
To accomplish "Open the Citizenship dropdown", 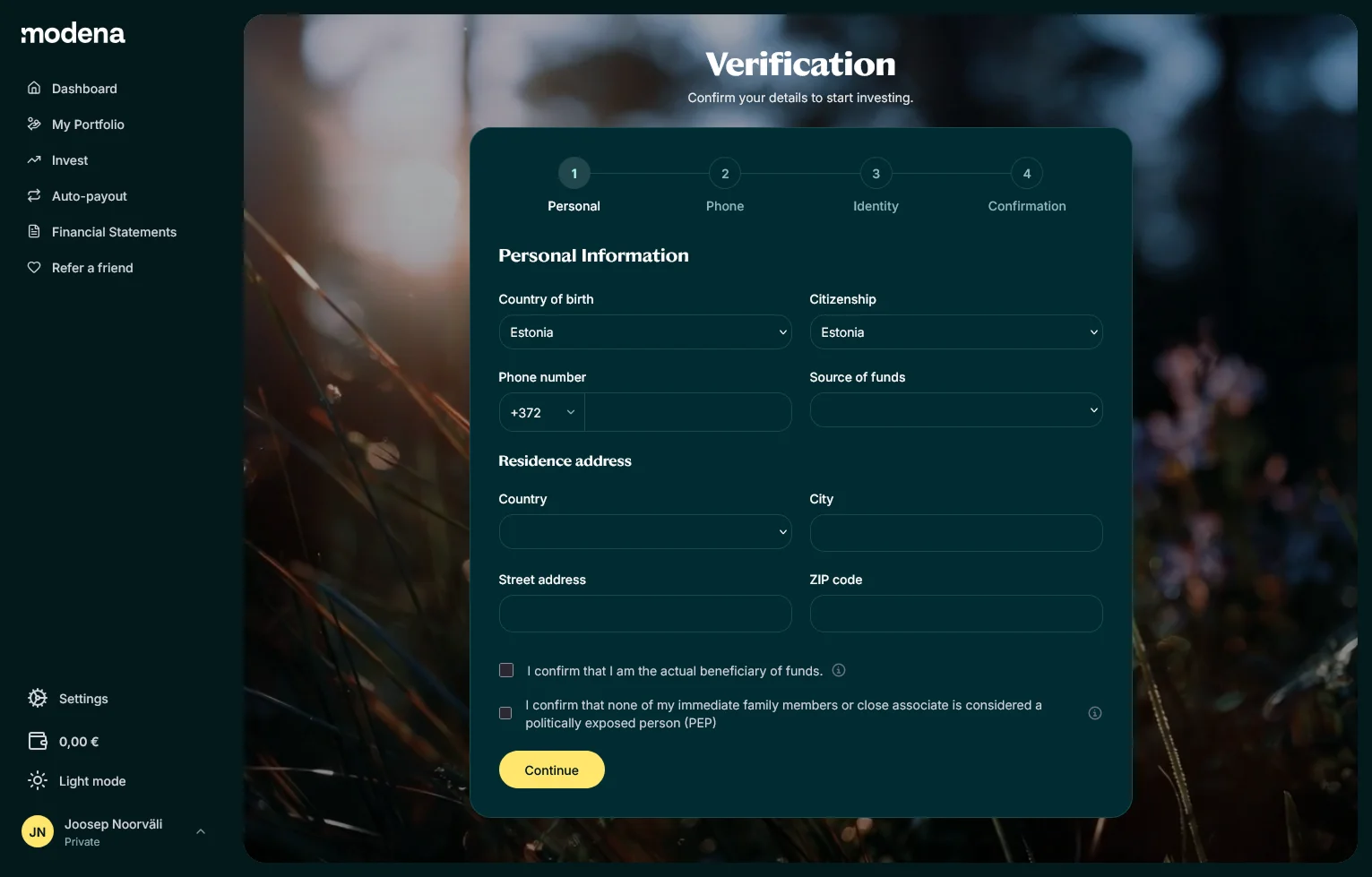I will point(956,332).
